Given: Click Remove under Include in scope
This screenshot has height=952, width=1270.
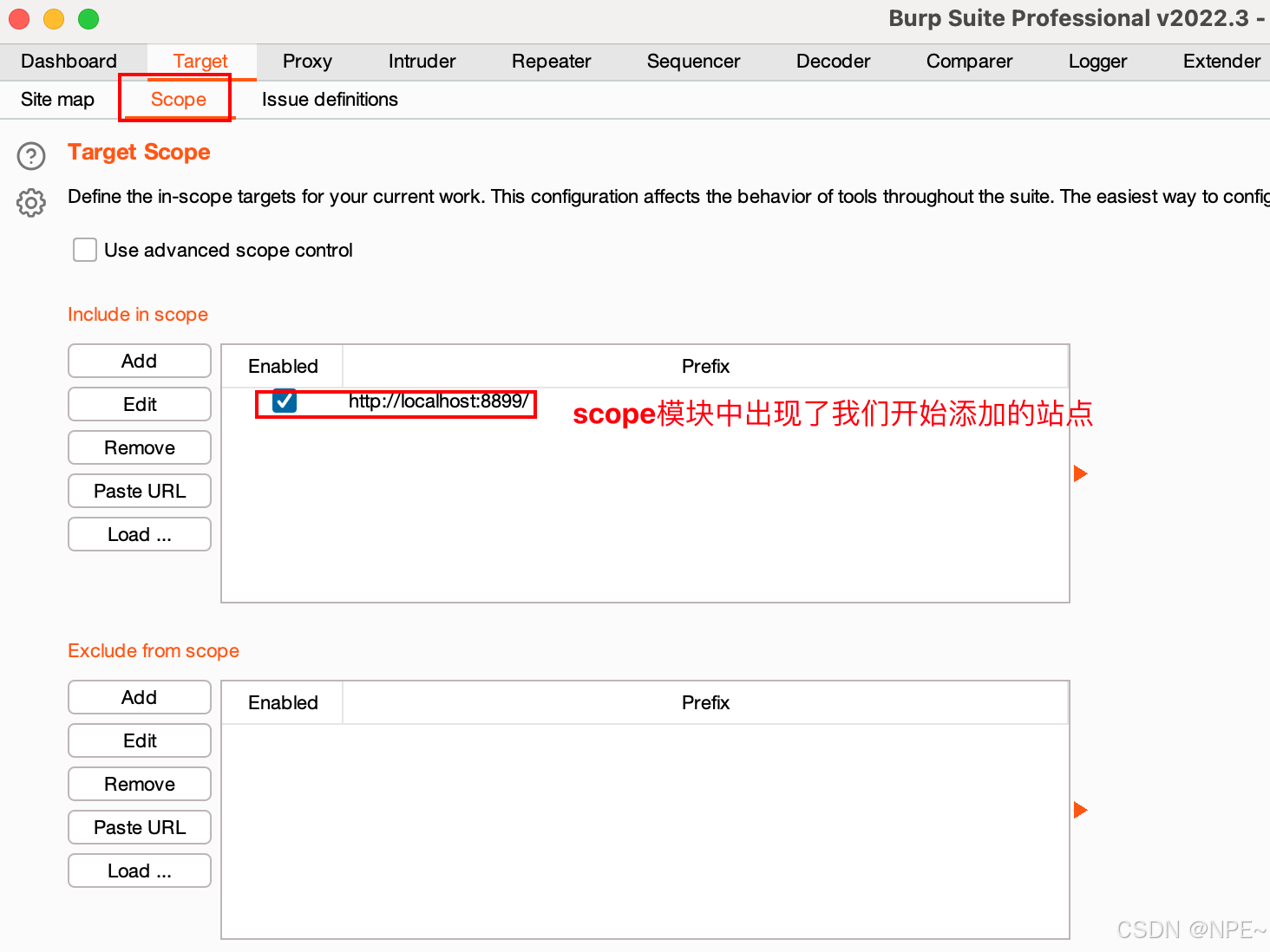Looking at the screenshot, I should click(x=140, y=447).
